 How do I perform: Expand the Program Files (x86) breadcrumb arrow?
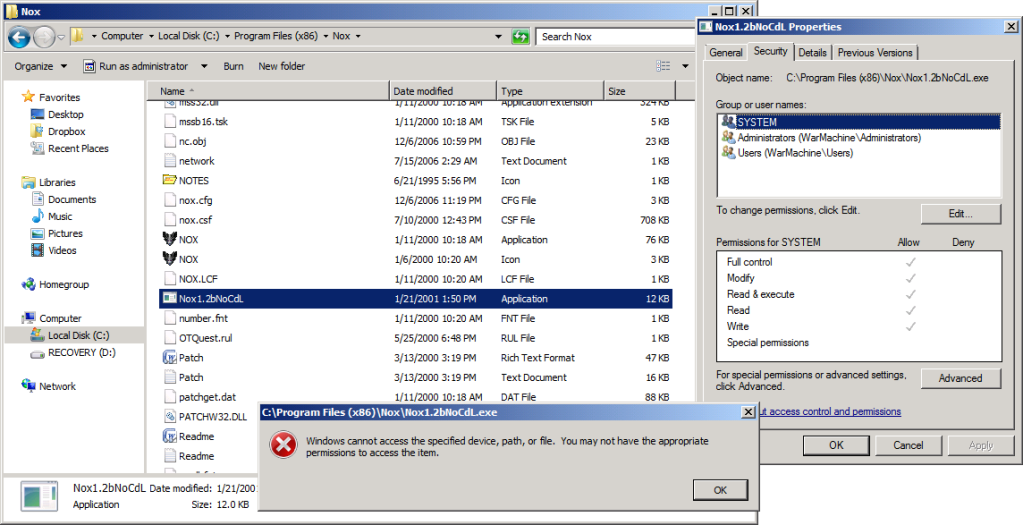coord(326,37)
